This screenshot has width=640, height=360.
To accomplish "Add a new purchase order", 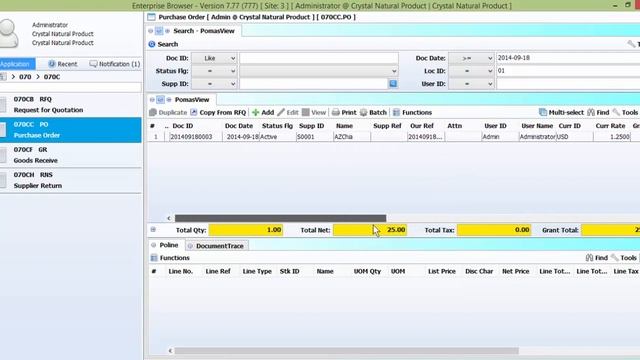I will (263, 112).
